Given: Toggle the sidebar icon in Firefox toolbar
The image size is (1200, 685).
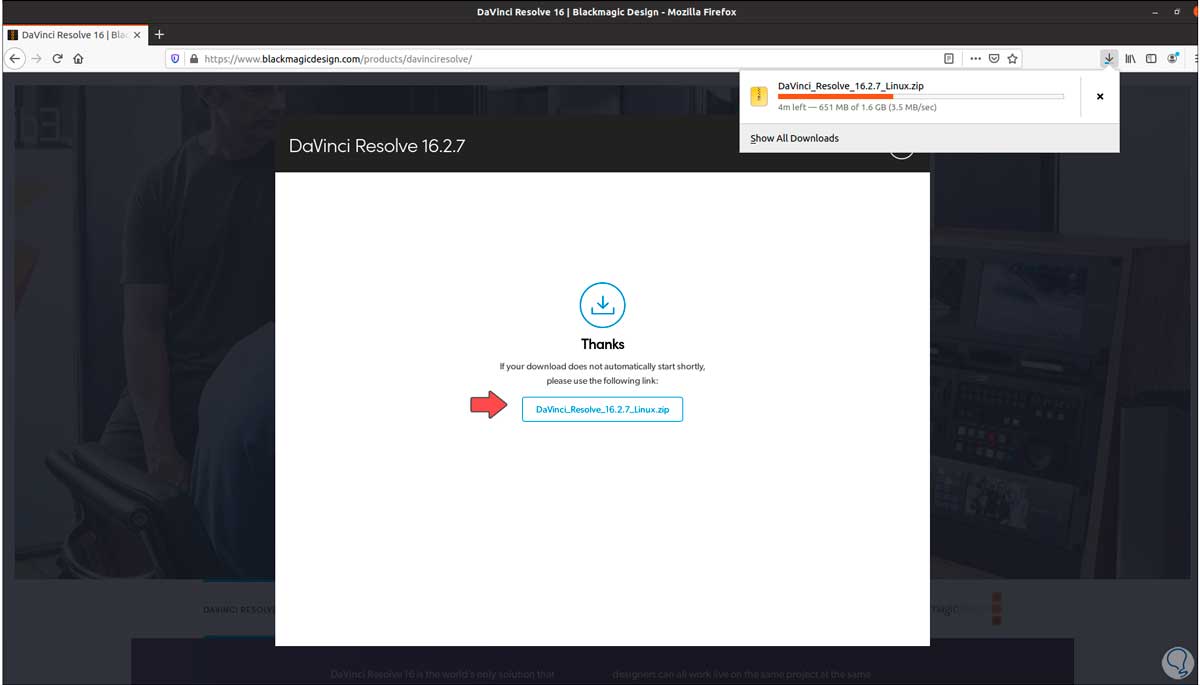Looking at the screenshot, I should pos(1151,58).
